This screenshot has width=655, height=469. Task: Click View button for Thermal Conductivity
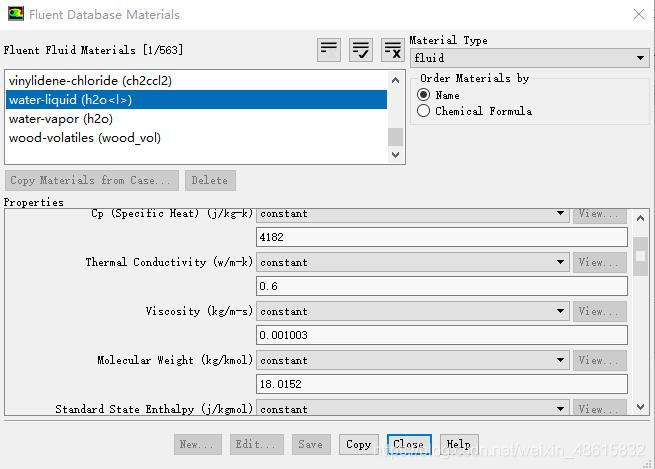(x=600, y=262)
